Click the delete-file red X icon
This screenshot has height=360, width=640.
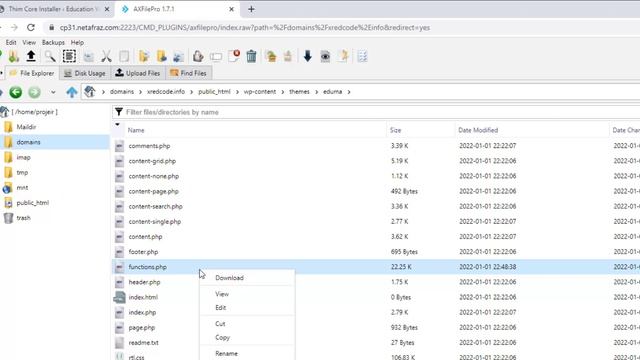click(x=234, y=56)
